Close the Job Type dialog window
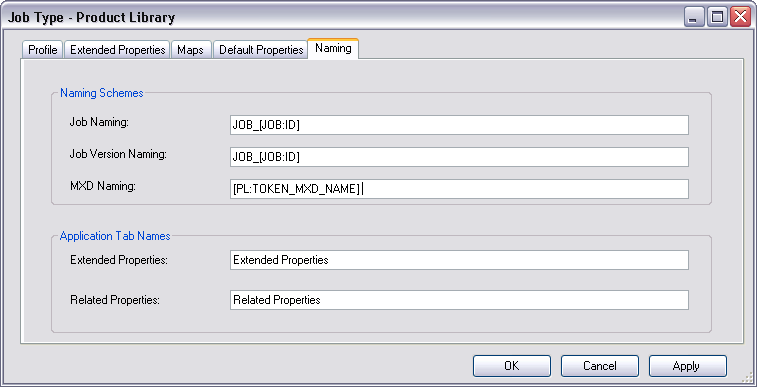This screenshot has width=757, height=387. (x=740, y=17)
